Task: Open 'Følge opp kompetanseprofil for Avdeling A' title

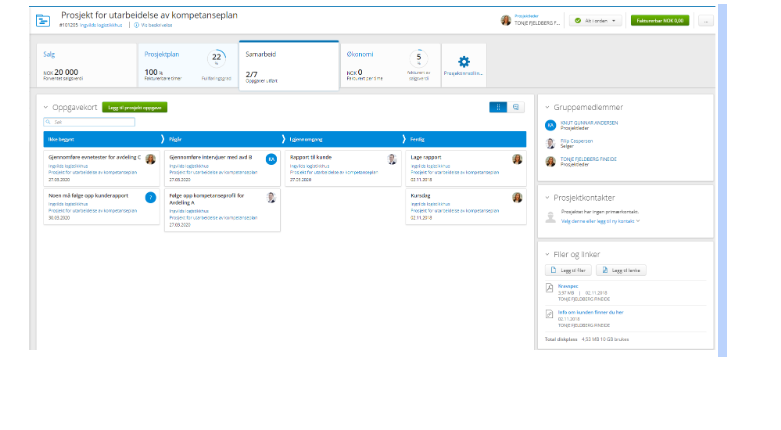Action: (x=207, y=199)
